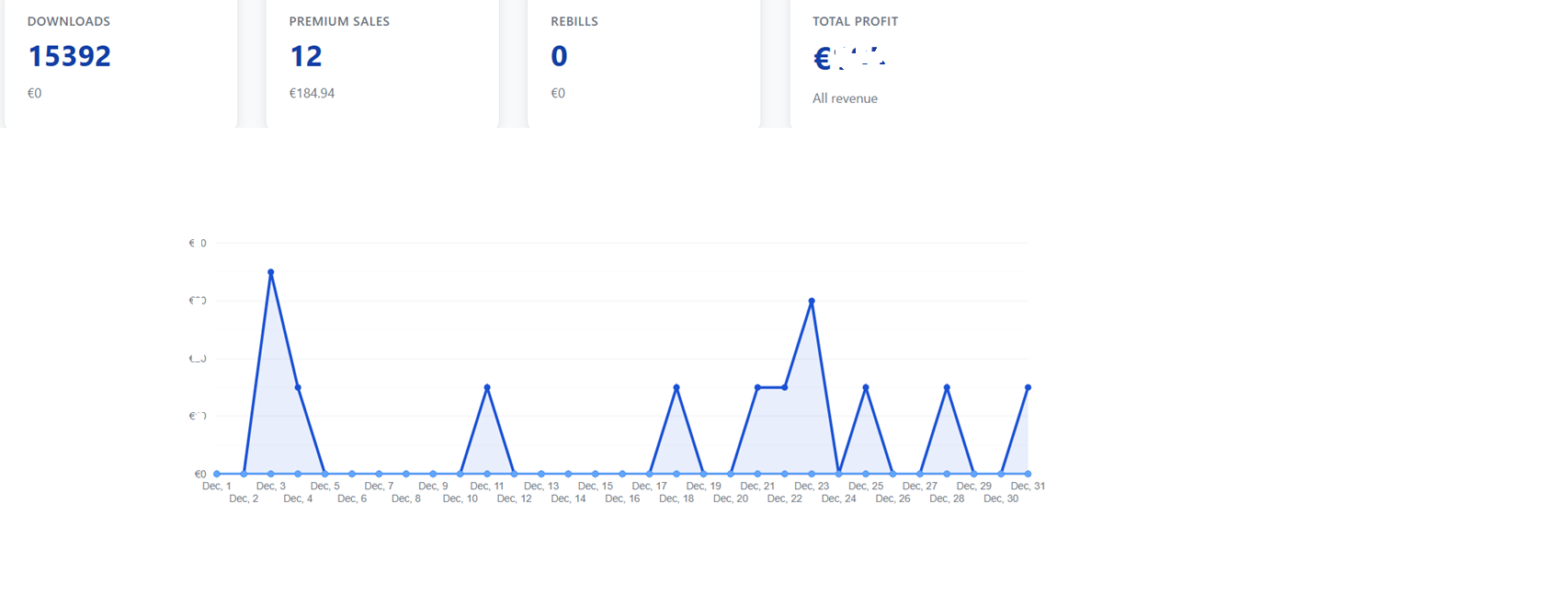The image size is (1568, 596).
Task: Select the Dec 15 zero-value data point
Action: (x=596, y=474)
